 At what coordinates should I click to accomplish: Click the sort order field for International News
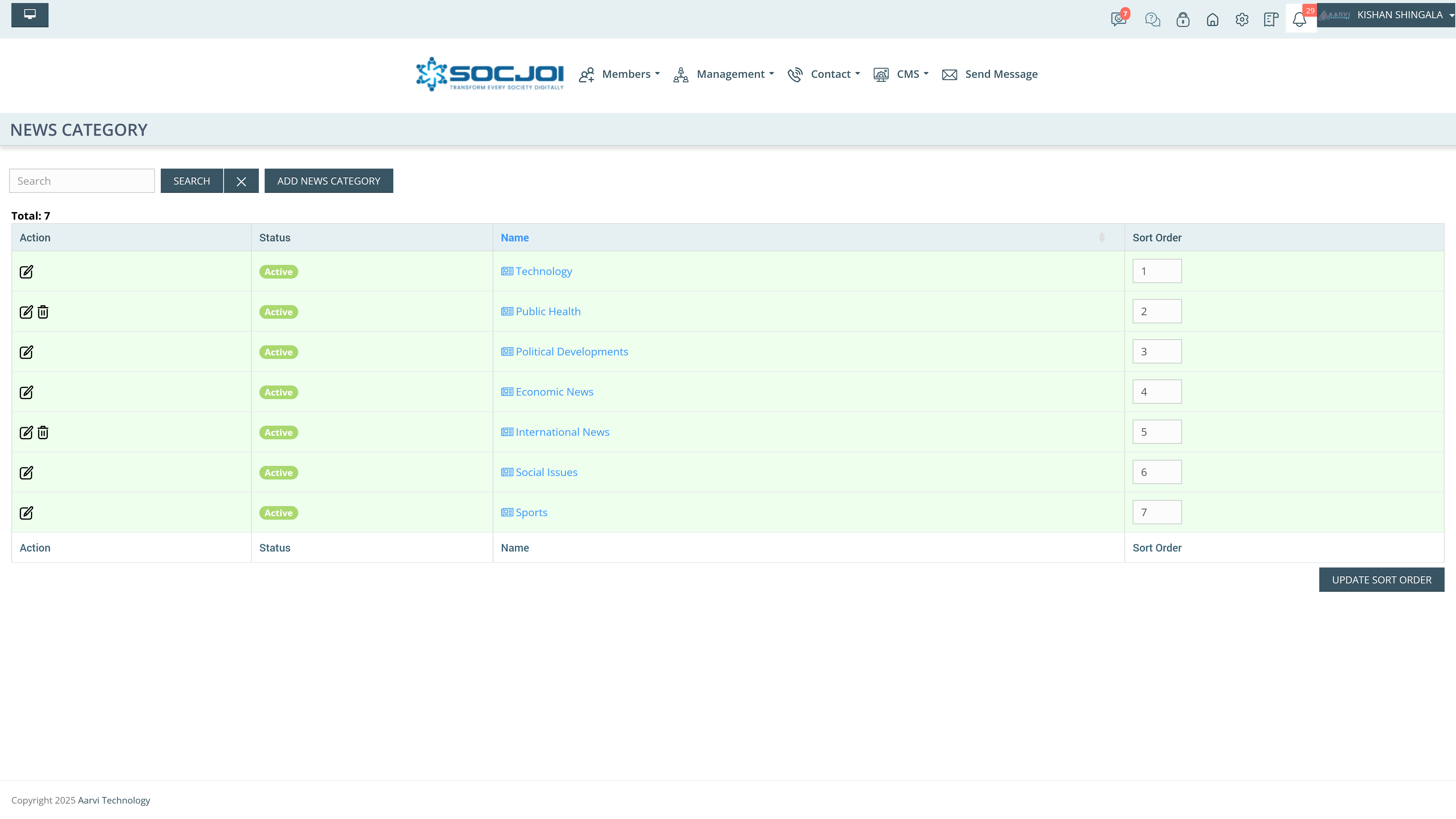click(x=1157, y=432)
